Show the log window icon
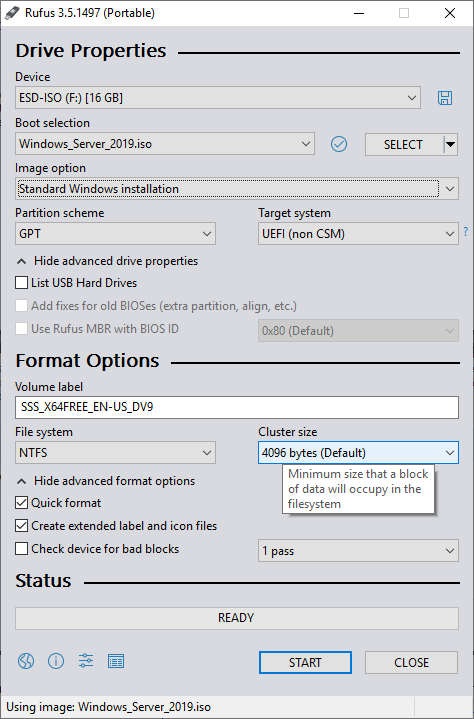Screen dimensions: 474x719 click(116, 661)
